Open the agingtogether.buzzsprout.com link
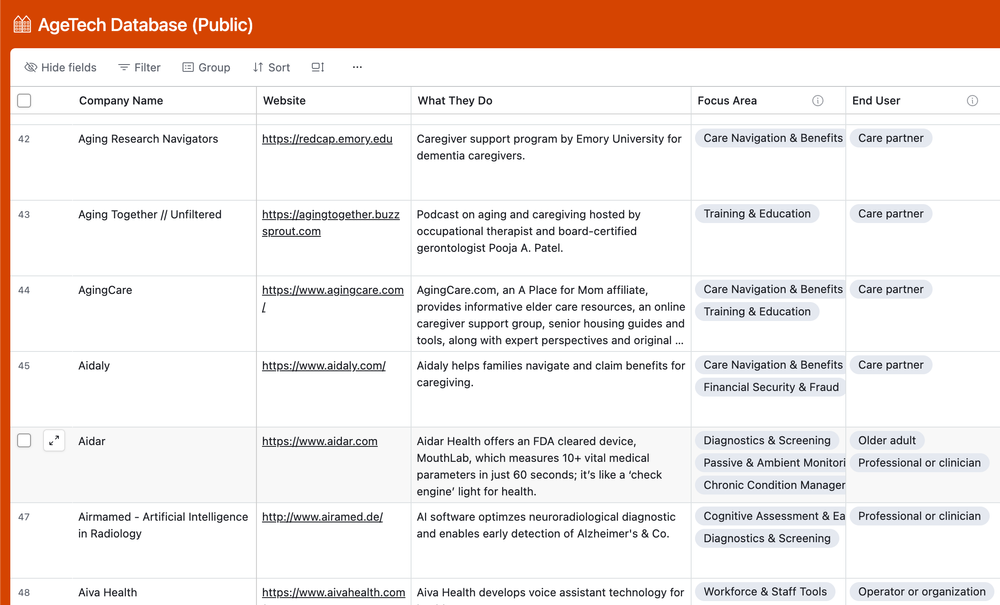This screenshot has width=1000, height=605. [330, 223]
